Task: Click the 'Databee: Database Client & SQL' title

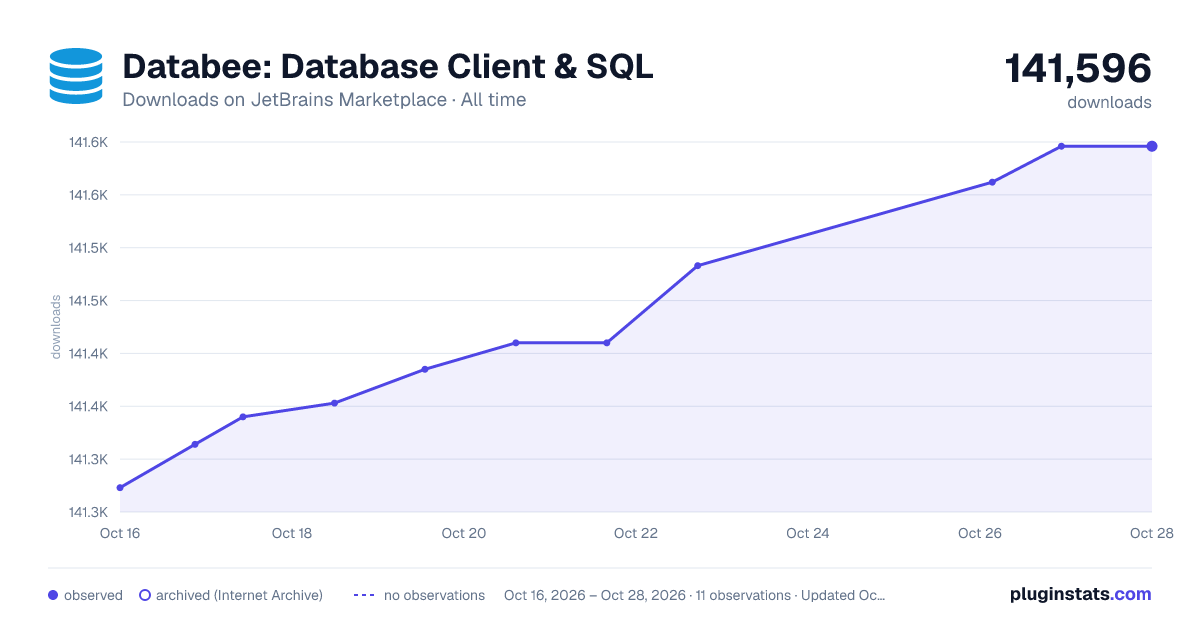Action: [388, 67]
